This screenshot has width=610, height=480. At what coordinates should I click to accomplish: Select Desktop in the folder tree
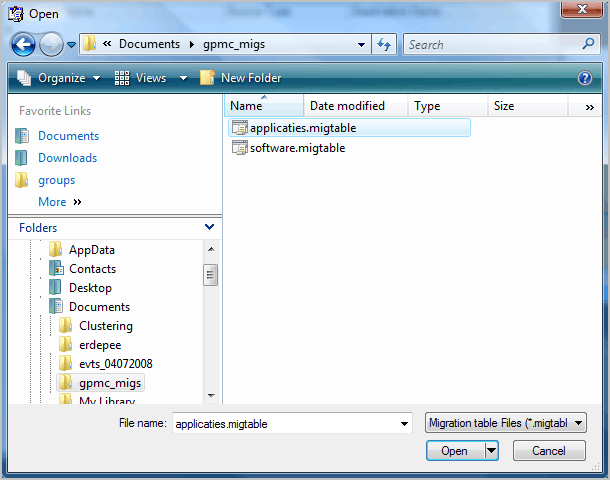pyautogui.click(x=90, y=288)
